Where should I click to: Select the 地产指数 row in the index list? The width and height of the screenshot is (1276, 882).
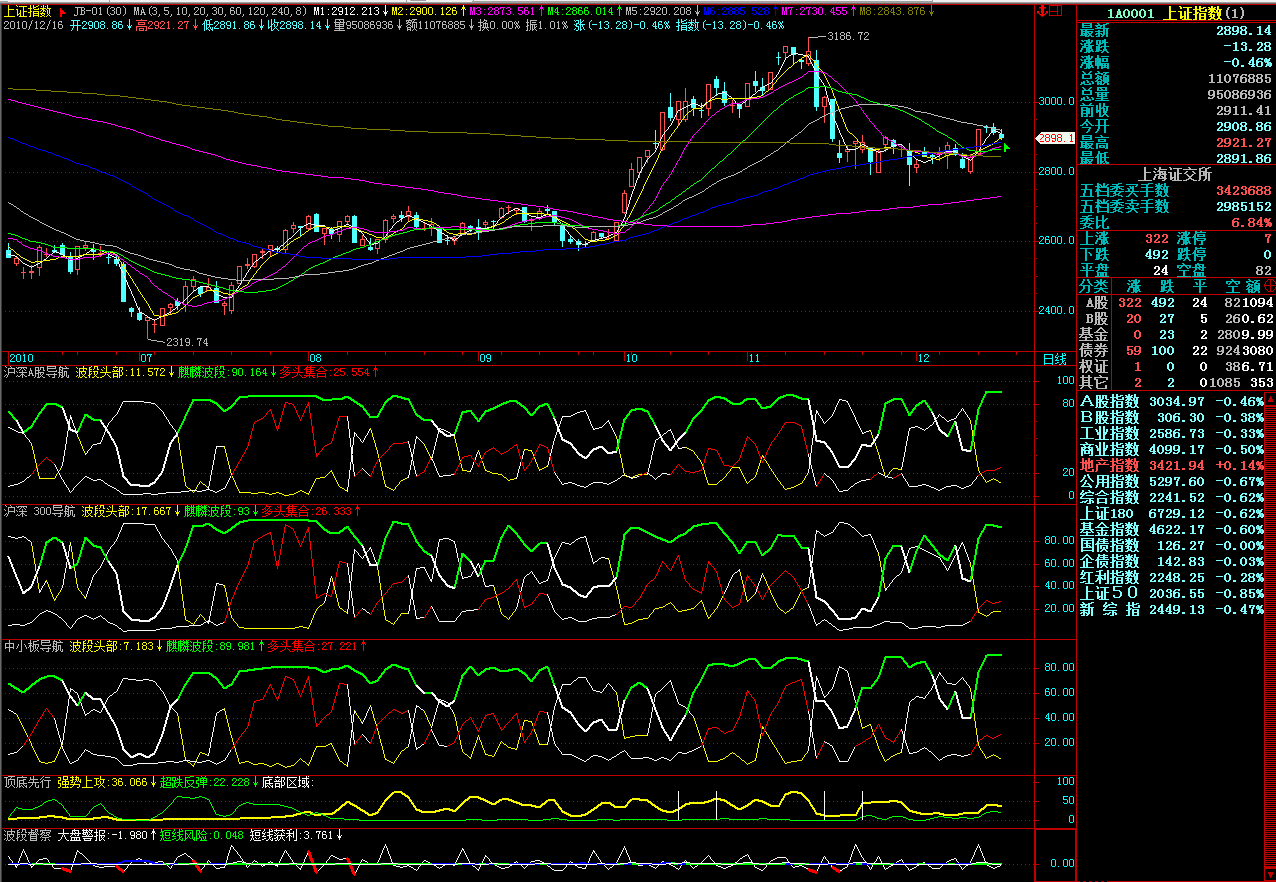[x=1109, y=465]
